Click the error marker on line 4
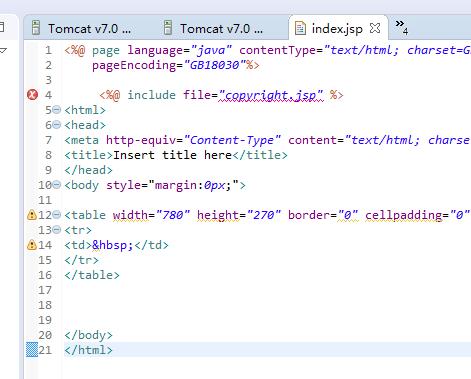Viewport: 471px width, 379px height. (x=32, y=95)
